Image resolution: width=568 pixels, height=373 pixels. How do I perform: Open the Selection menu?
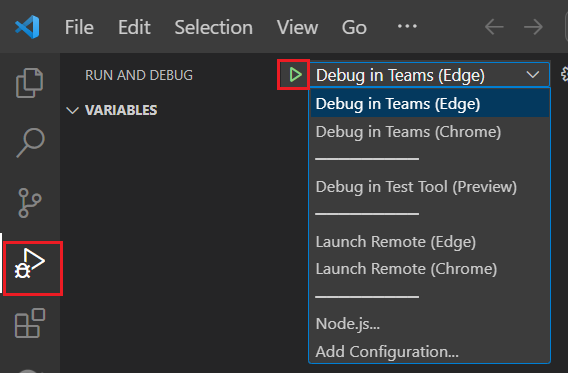(213, 27)
